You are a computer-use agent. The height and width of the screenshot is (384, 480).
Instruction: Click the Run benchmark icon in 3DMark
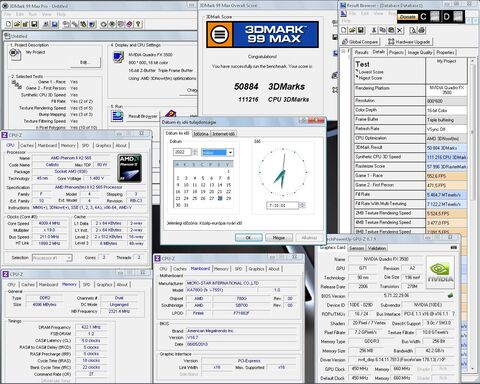coord(117,116)
